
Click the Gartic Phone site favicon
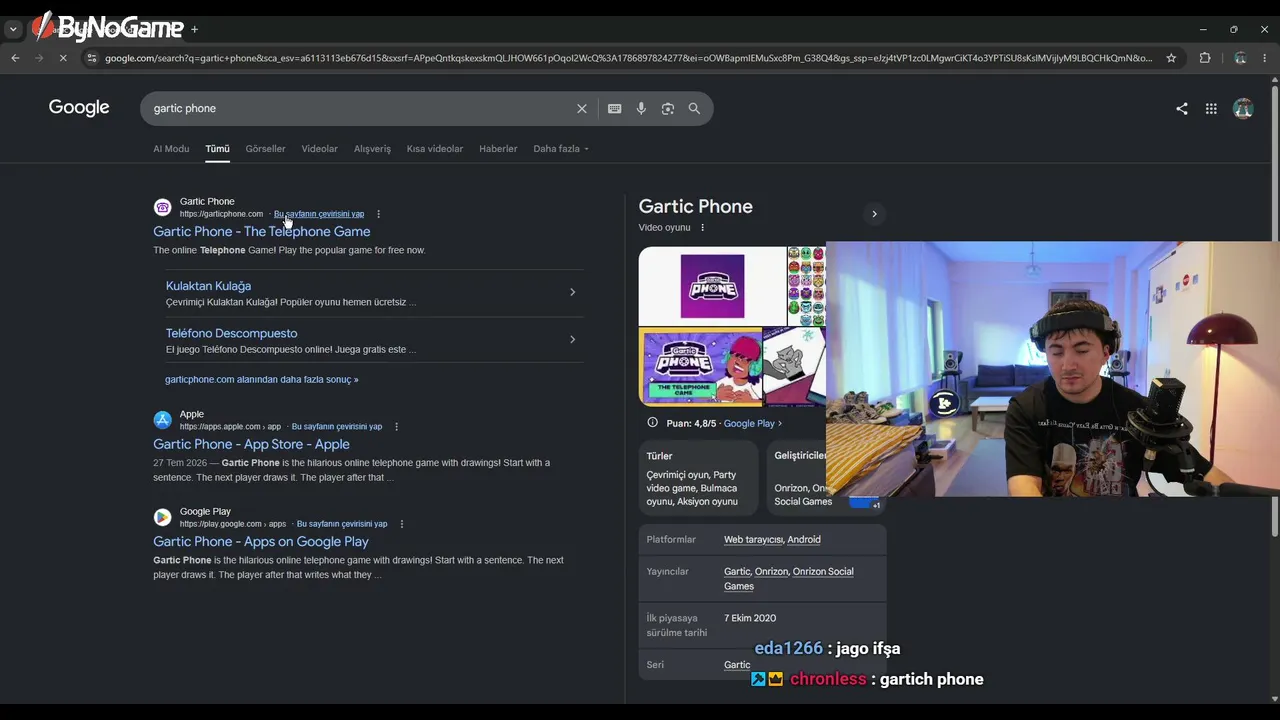pyautogui.click(x=162, y=207)
